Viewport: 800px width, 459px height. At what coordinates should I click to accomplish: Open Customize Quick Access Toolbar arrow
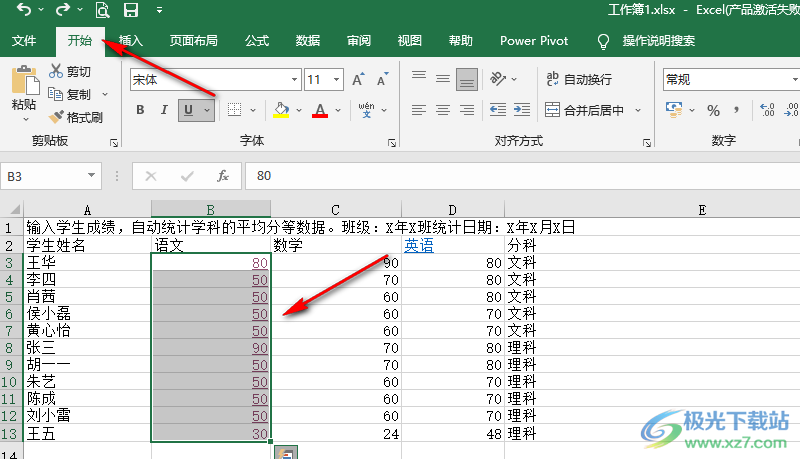pyautogui.click(x=159, y=10)
